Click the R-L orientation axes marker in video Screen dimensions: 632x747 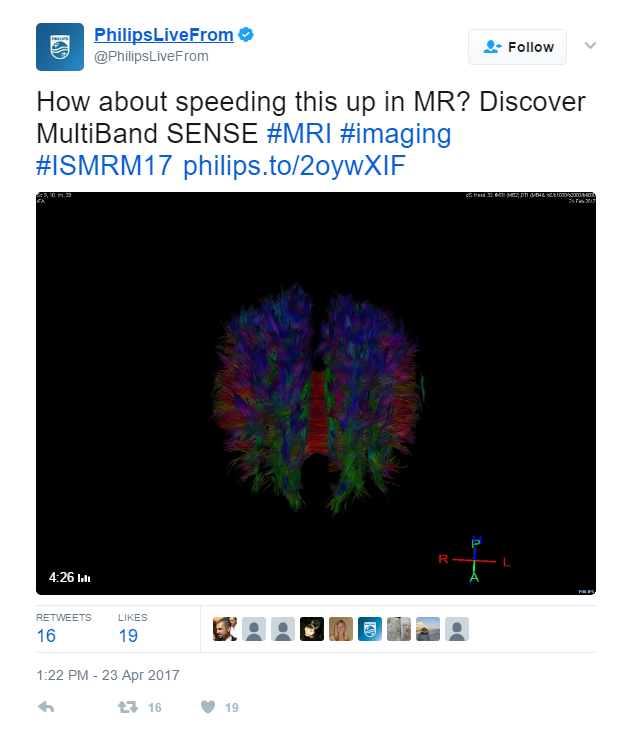click(474, 560)
